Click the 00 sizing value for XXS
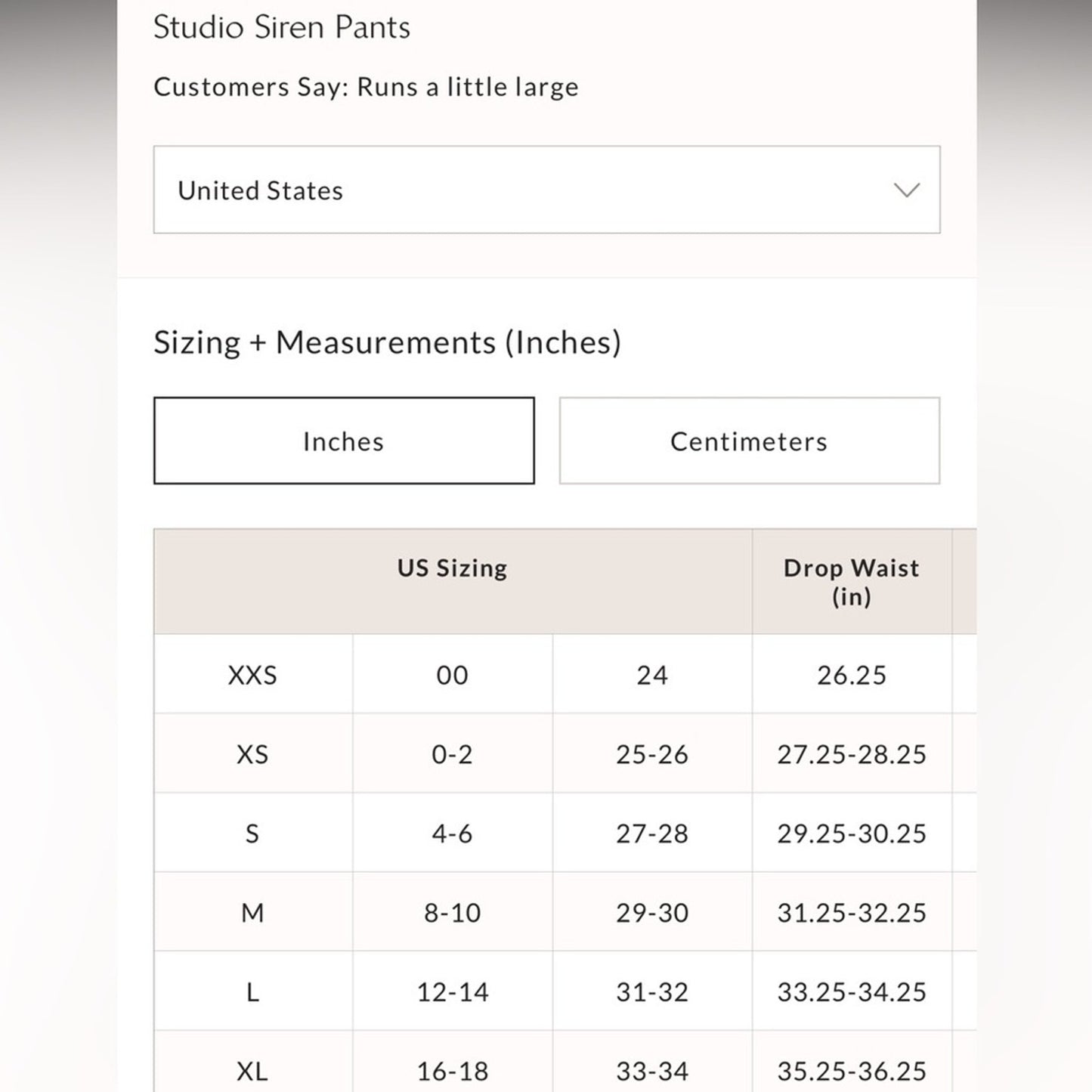Screen dimensions: 1092x1092 tap(452, 675)
